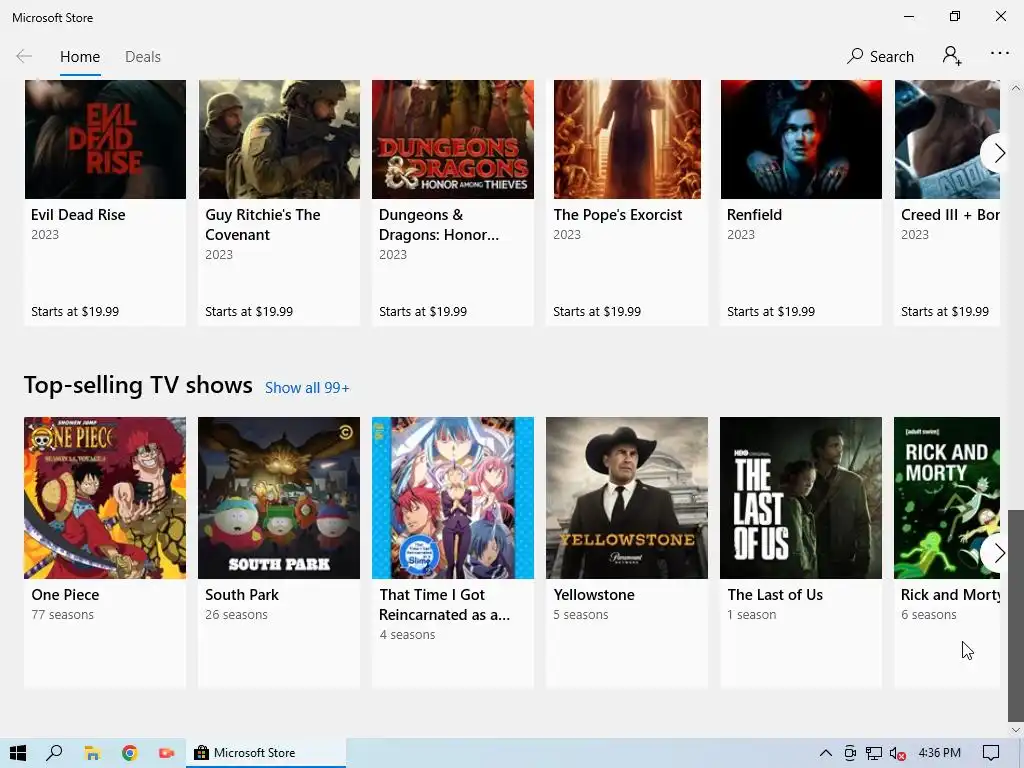Viewport: 1024px width, 768px height.
Task: Open the screen recorder taskbar icon
Action: pos(167,753)
